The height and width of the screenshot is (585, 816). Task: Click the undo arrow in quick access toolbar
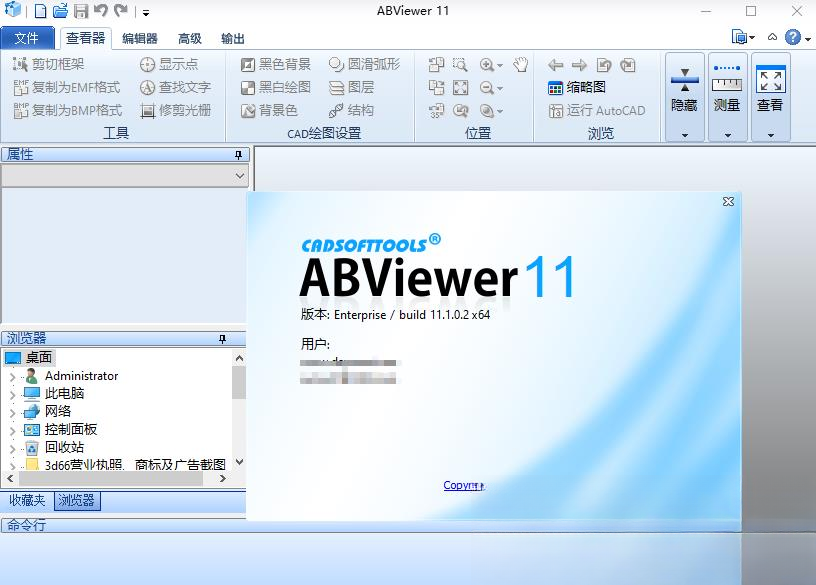click(x=101, y=10)
